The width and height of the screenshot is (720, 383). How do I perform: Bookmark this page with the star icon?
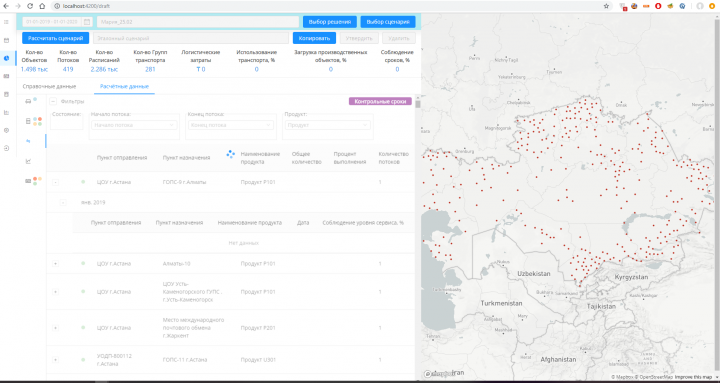point(606,6)
